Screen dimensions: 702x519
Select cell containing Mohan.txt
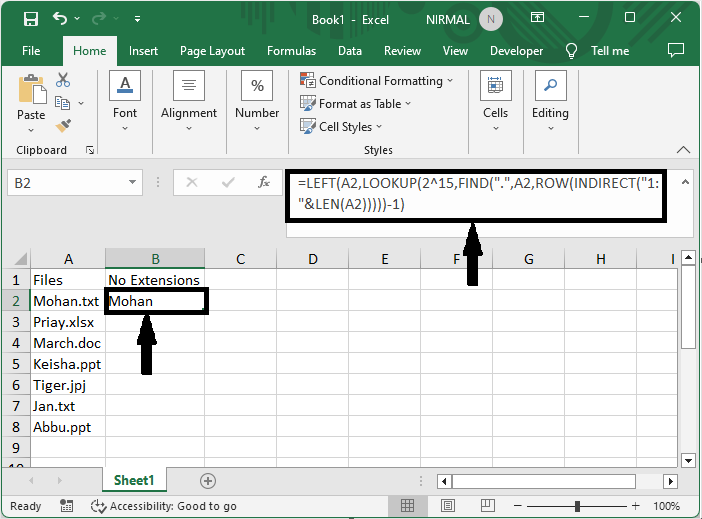68,301
